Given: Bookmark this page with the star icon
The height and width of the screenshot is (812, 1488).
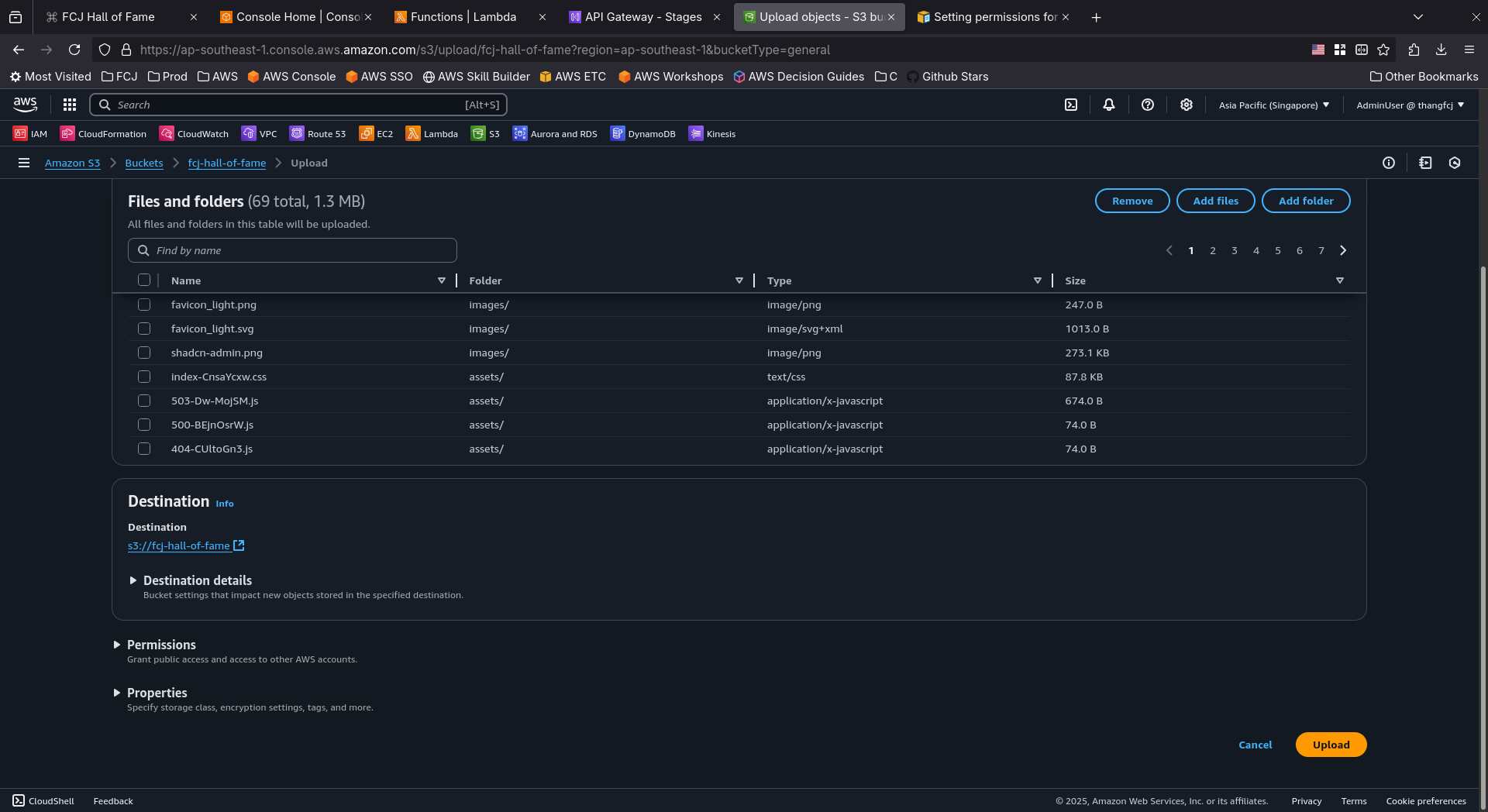Looking at the screenshot, I should coord(1383,50).
